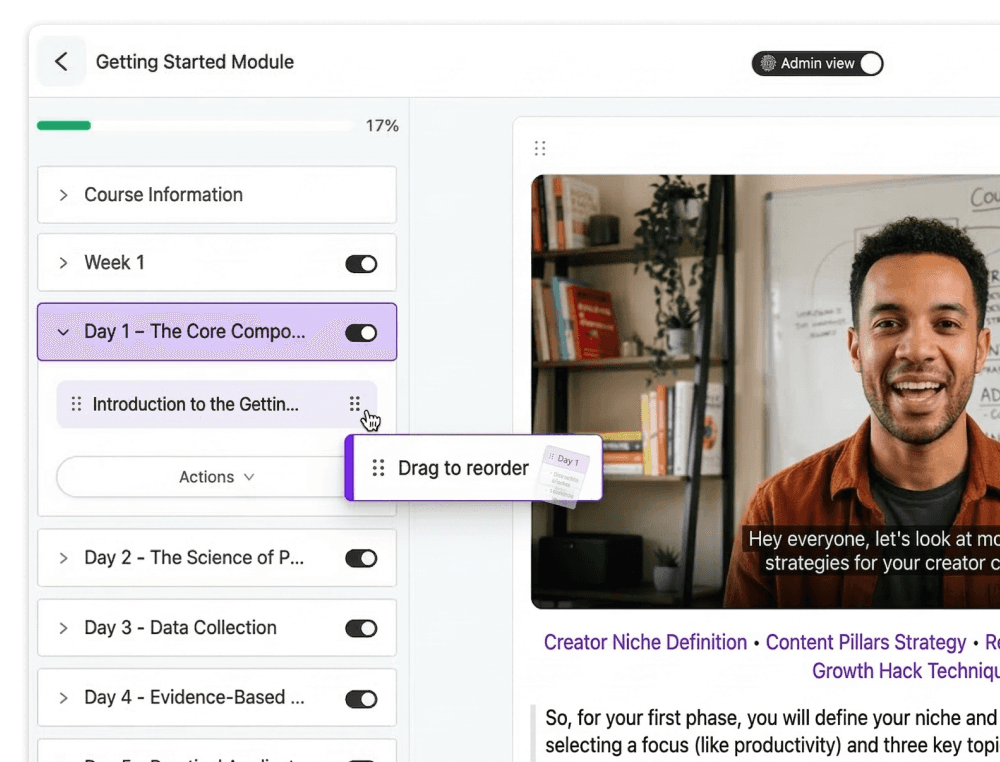The height and width of the screenshot is (762, 1000).
Task: Toggle the Week 1 visibility switch
Action: tap(361, 263)
